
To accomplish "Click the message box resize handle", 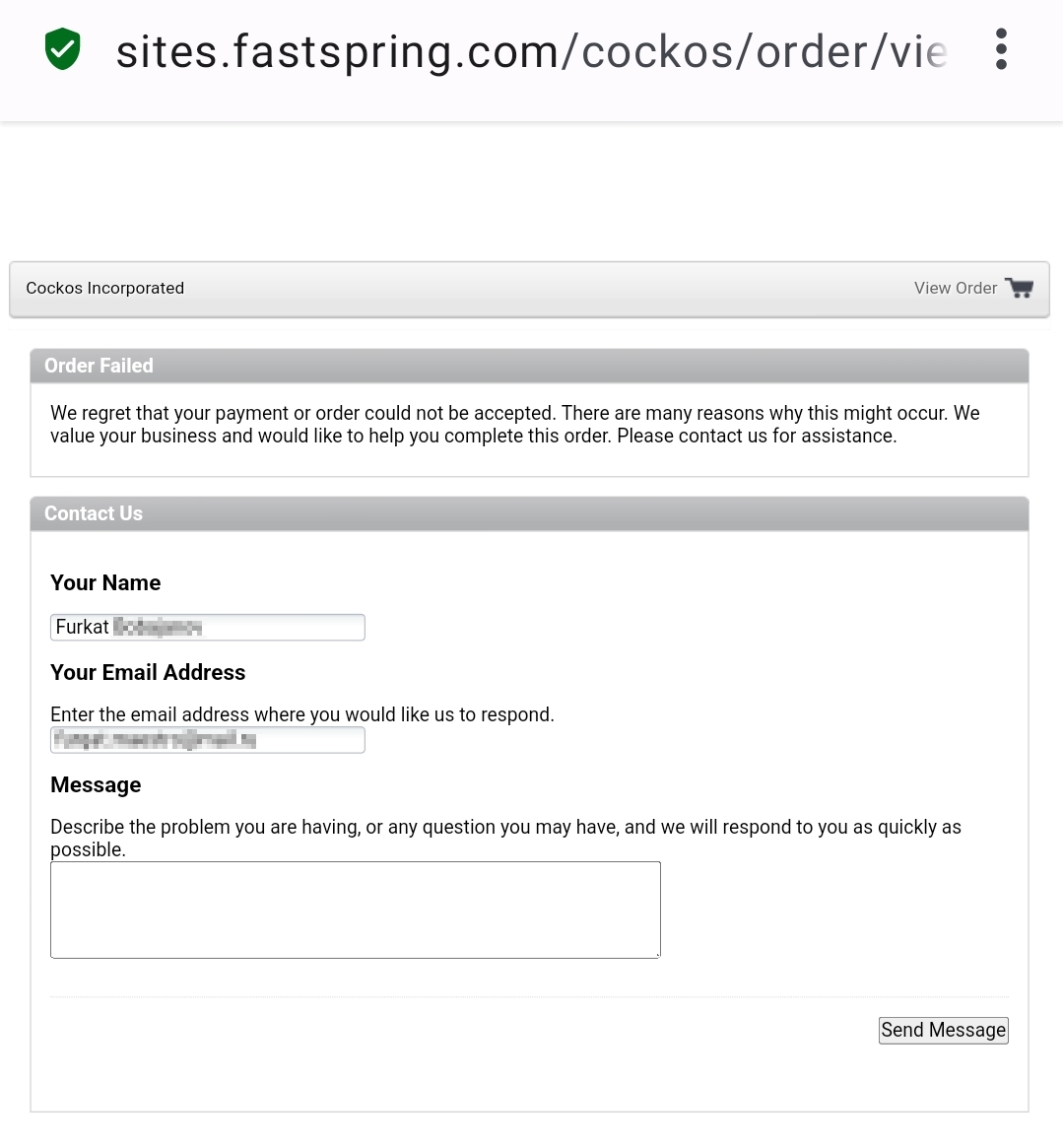I will [657, 955].
